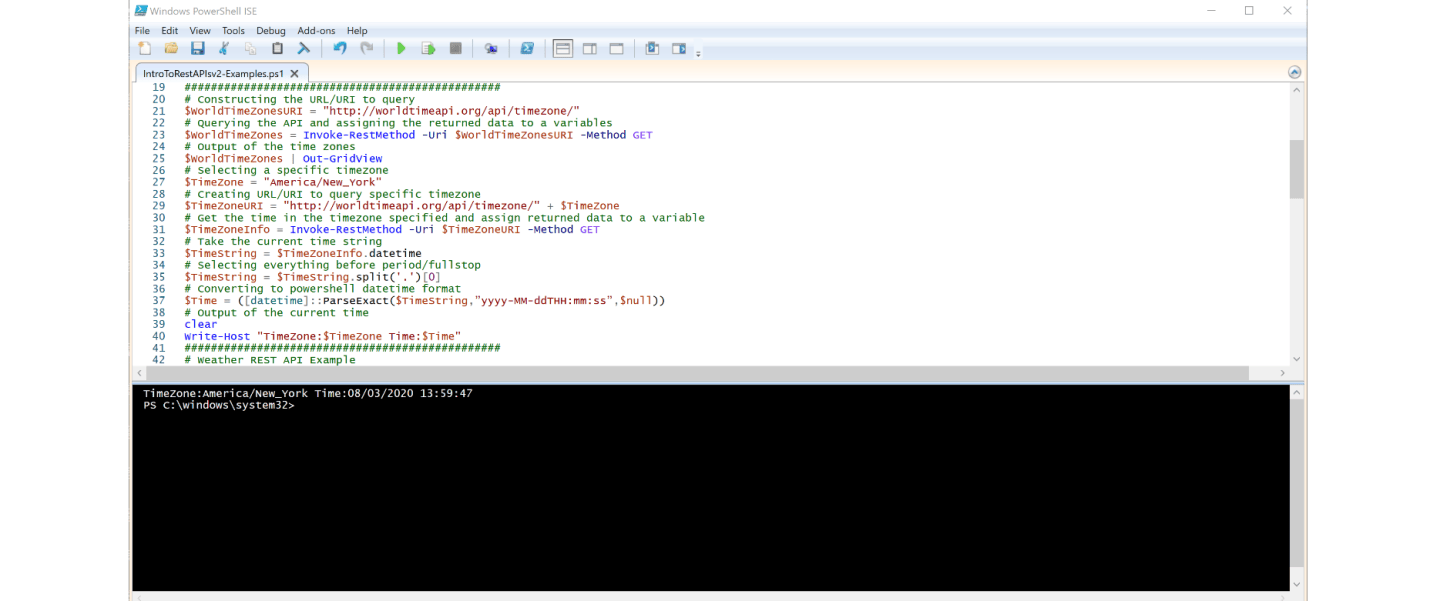Open the Edit menu

click(170, 31)
